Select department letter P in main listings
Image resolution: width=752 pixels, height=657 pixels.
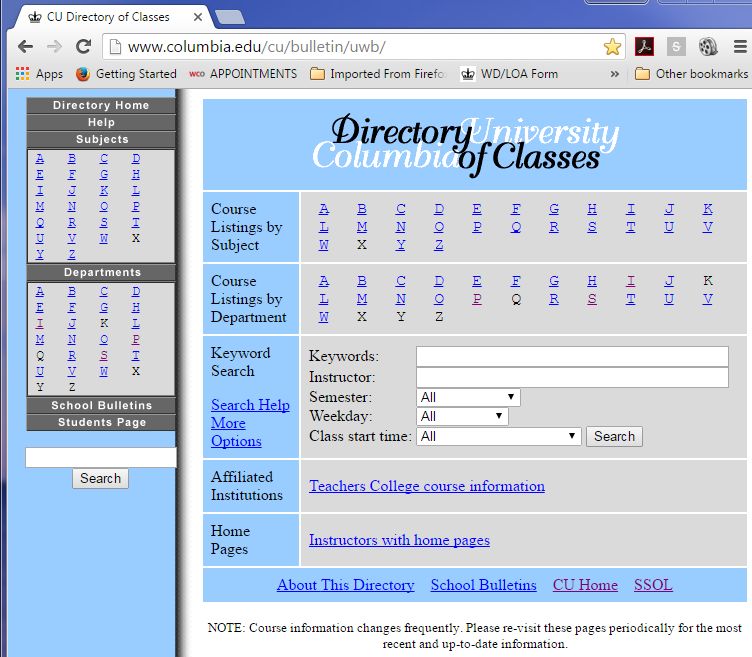pyautogui.click(x=477, y=299)
